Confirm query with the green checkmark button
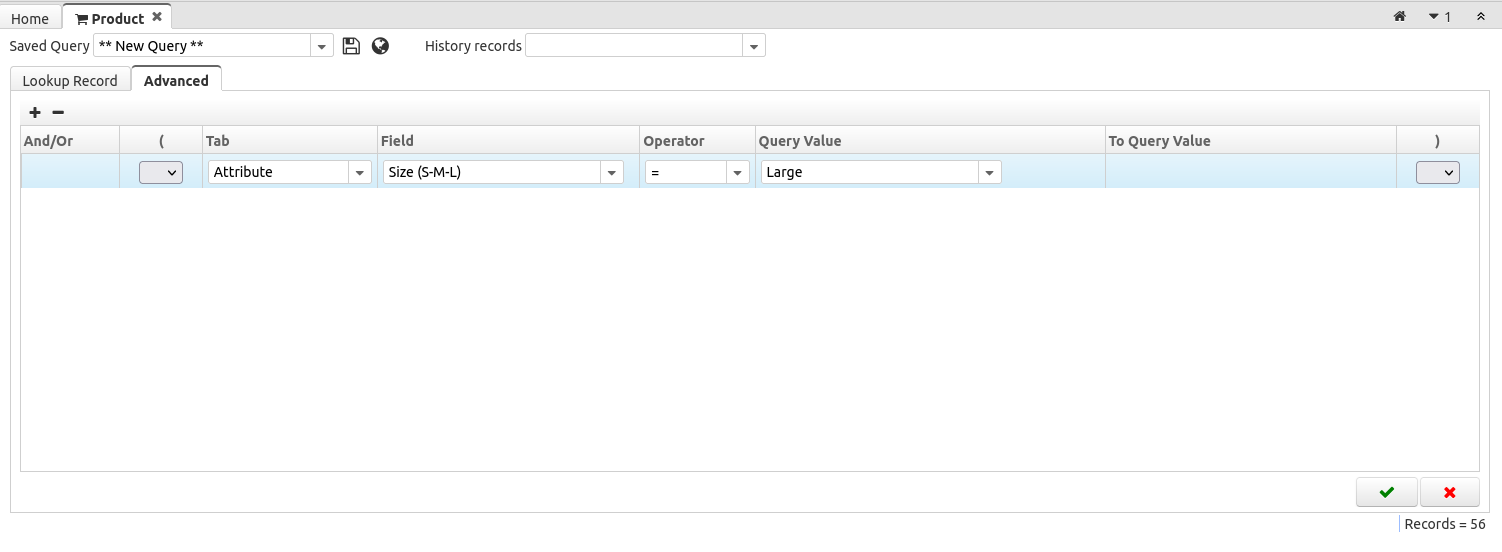The height and width of the screenshot is (552, 1502). pyautogui.click(x=1386, y=492)
